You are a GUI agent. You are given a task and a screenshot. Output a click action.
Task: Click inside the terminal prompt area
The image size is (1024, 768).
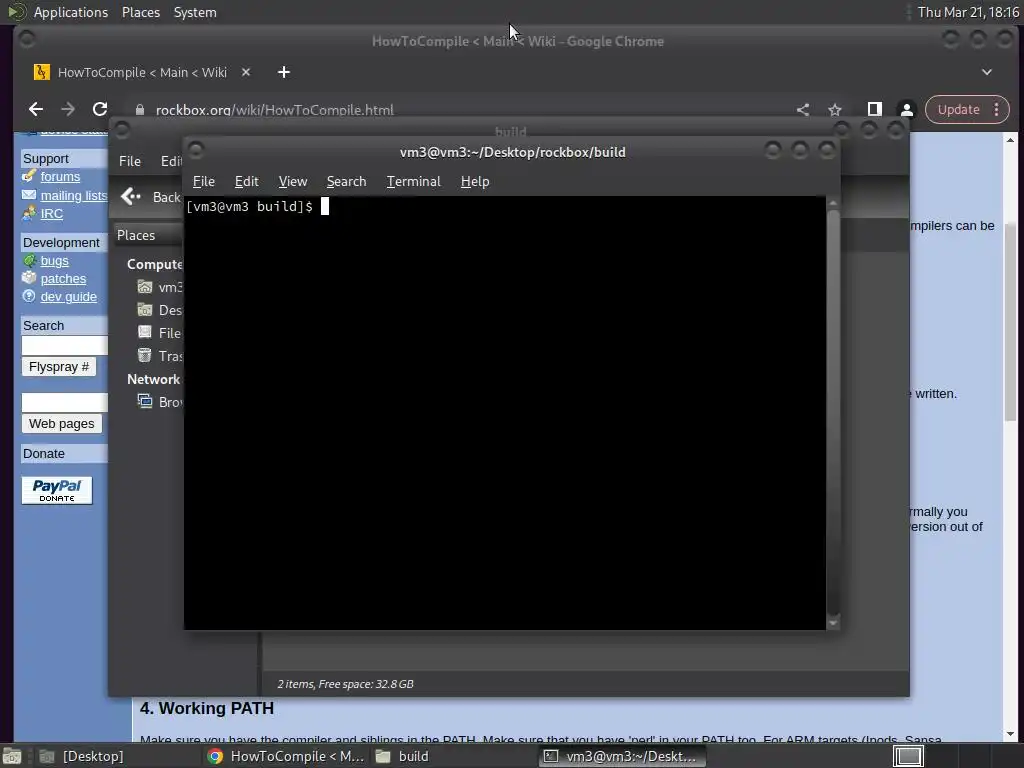coord(504,413)
